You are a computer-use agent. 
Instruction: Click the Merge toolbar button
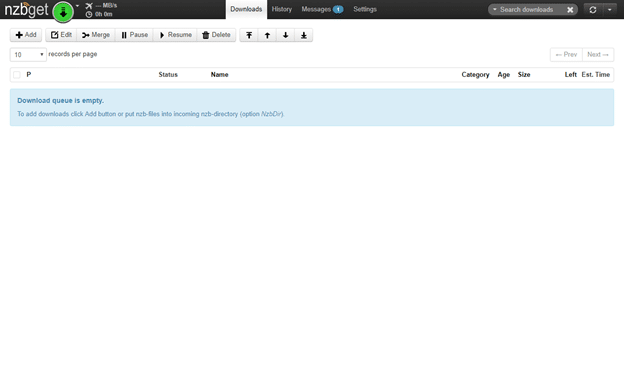point(96,35)
